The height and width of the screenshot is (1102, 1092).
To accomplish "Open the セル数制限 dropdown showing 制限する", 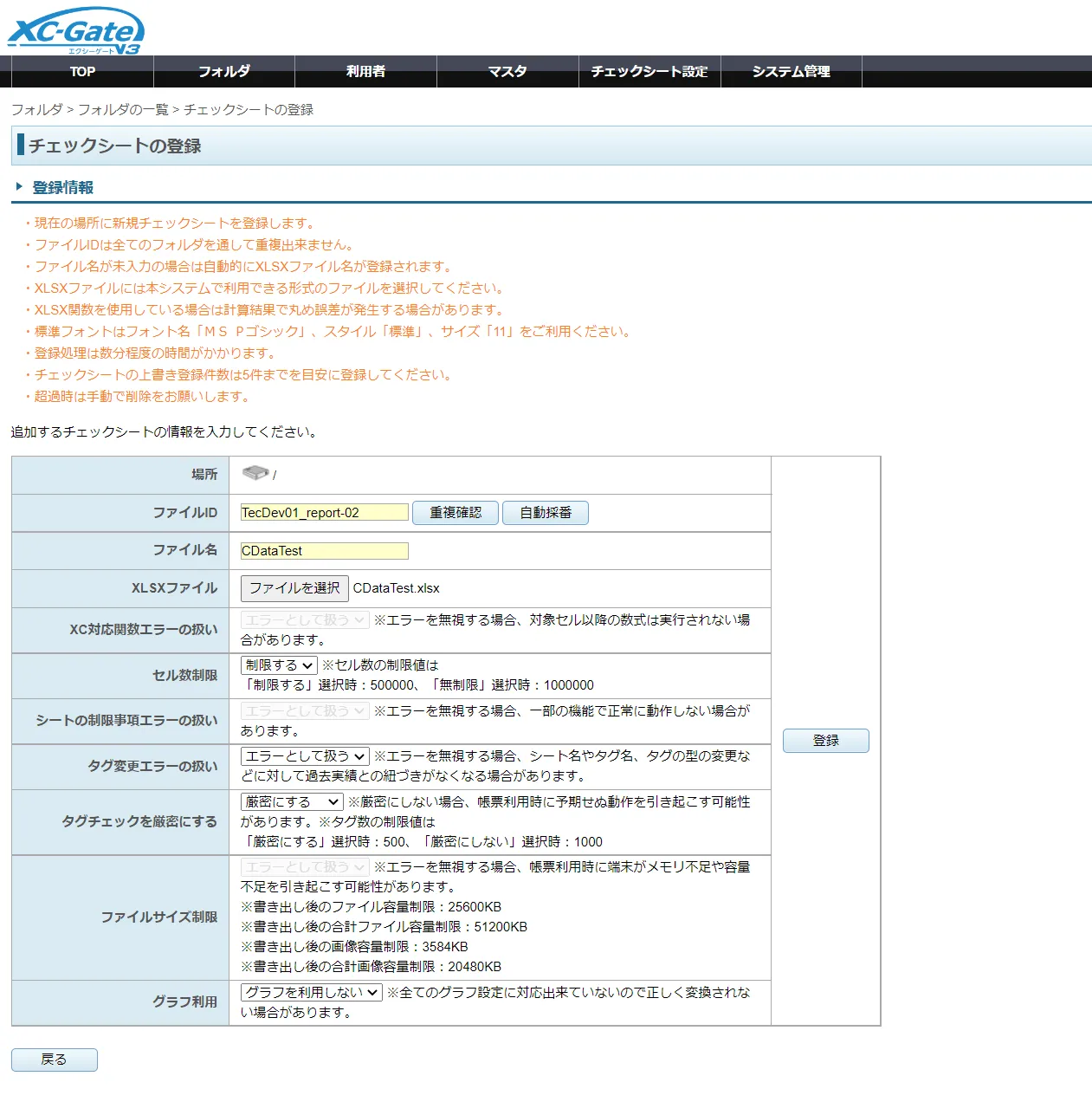I will (x=278, y=664).
